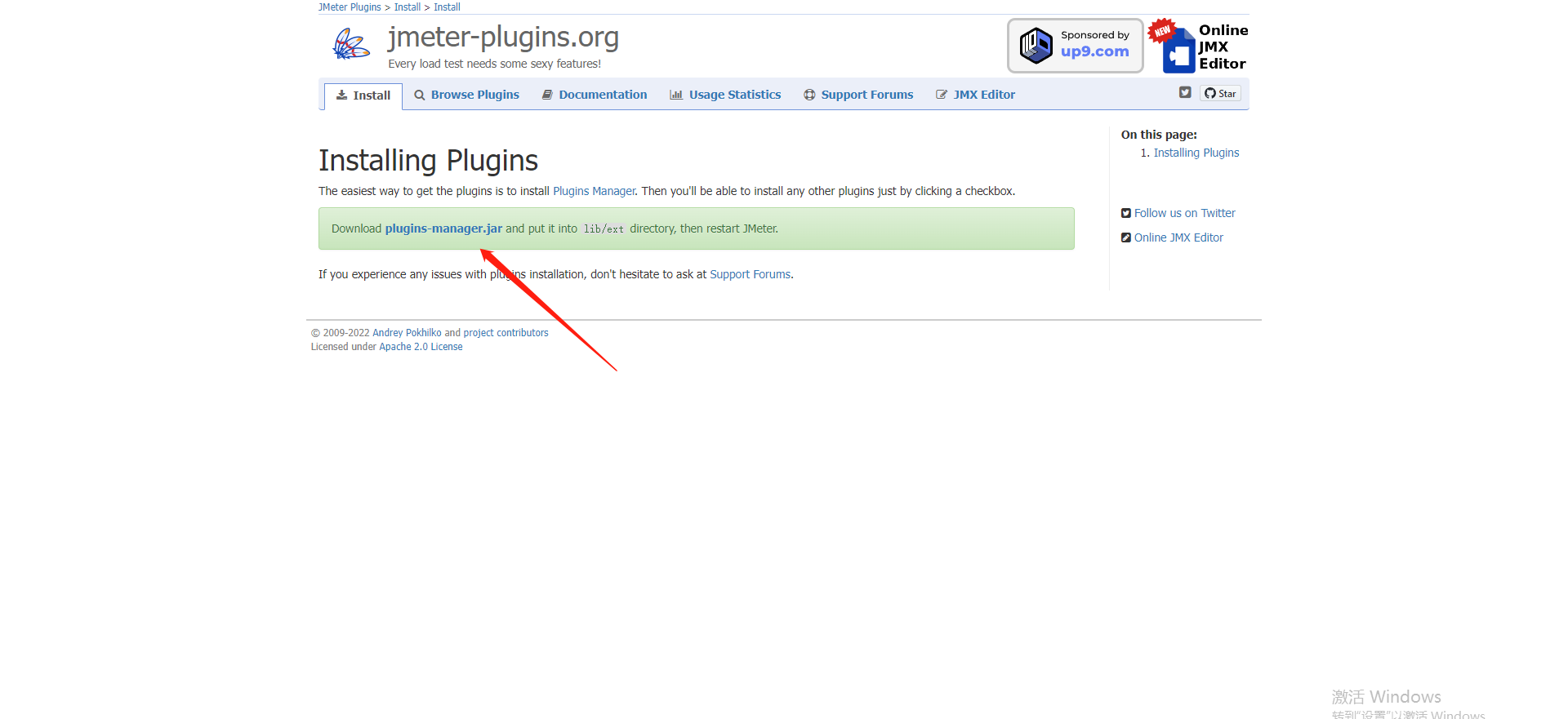Click the jmeter-plugins.org site title

click(503, 37)
